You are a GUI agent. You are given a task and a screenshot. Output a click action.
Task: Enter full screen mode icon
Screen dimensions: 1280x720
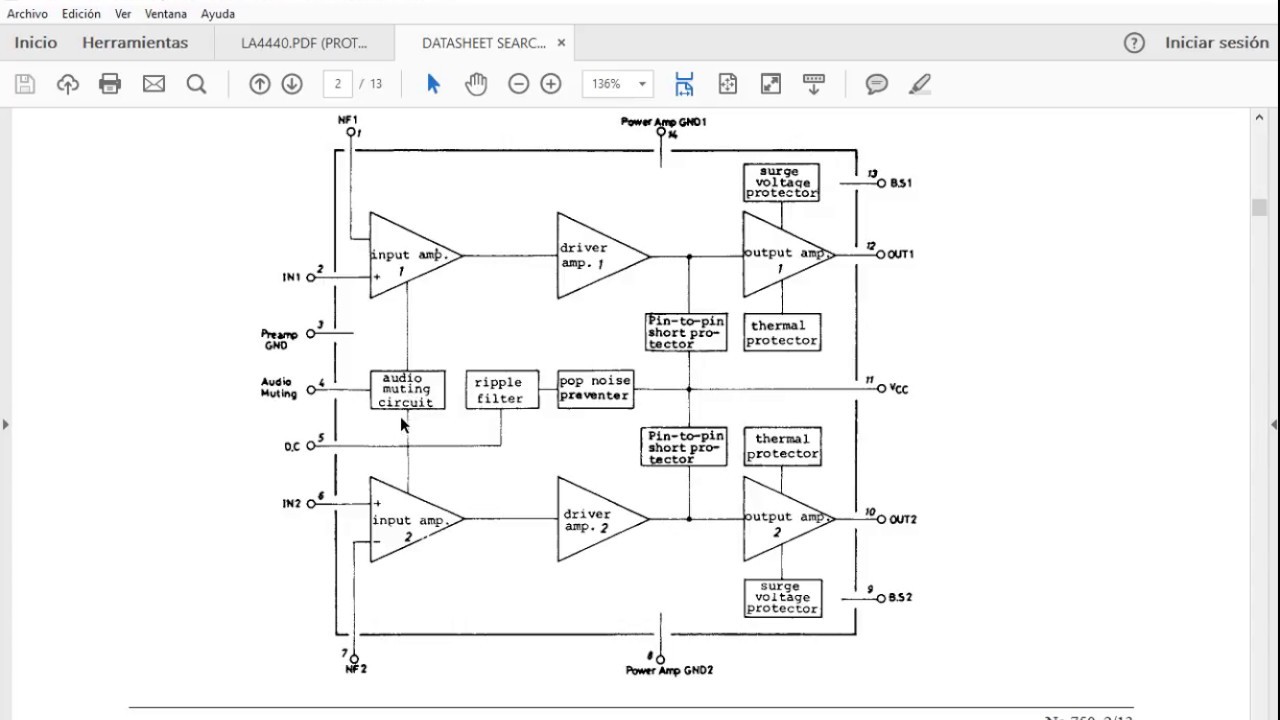click(771, 84)
